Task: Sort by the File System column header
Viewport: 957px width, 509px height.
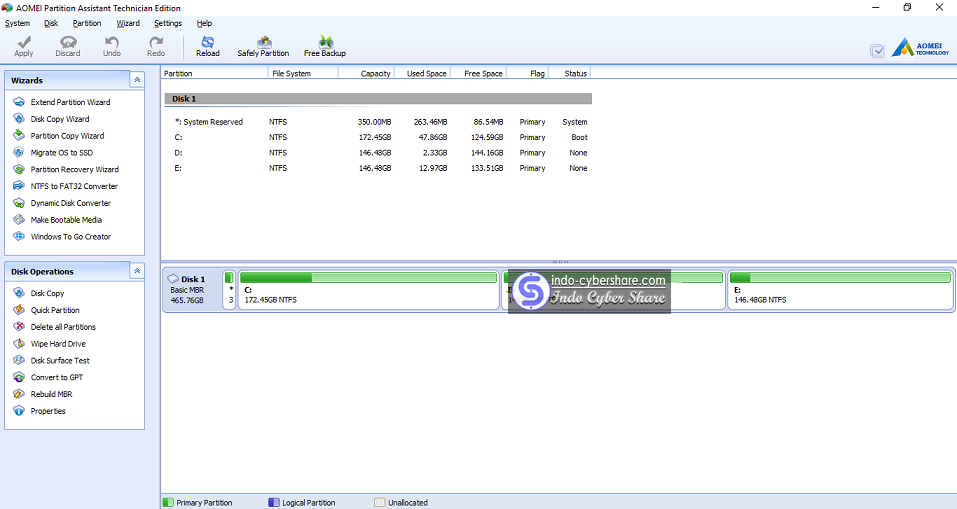Action: [303, 73]
